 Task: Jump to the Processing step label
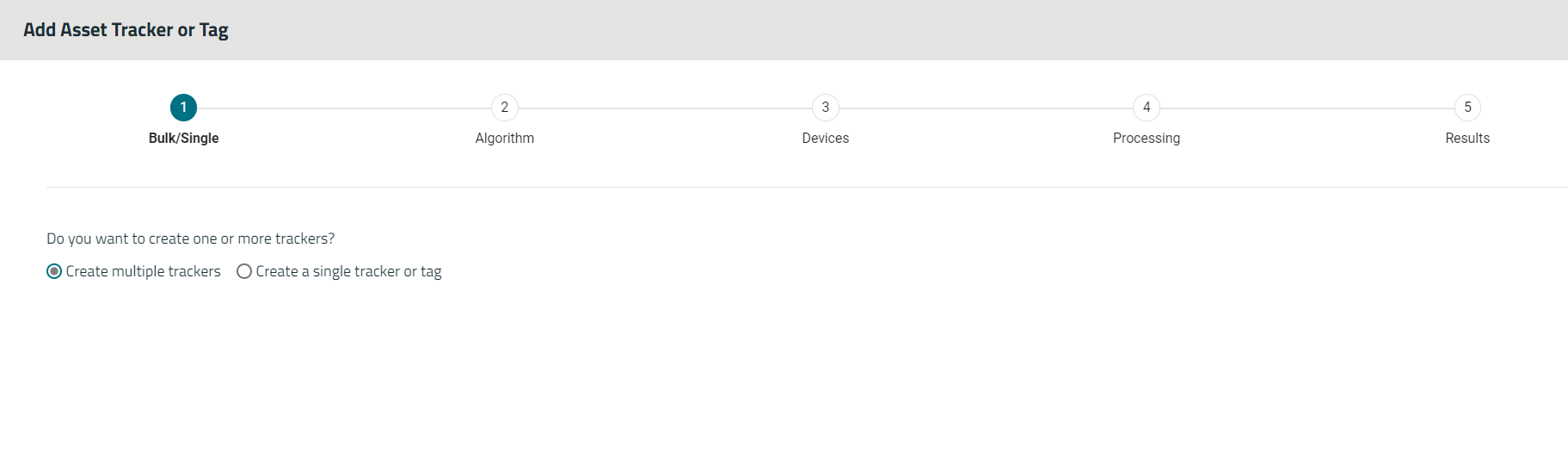click(x=1147, y=138)
